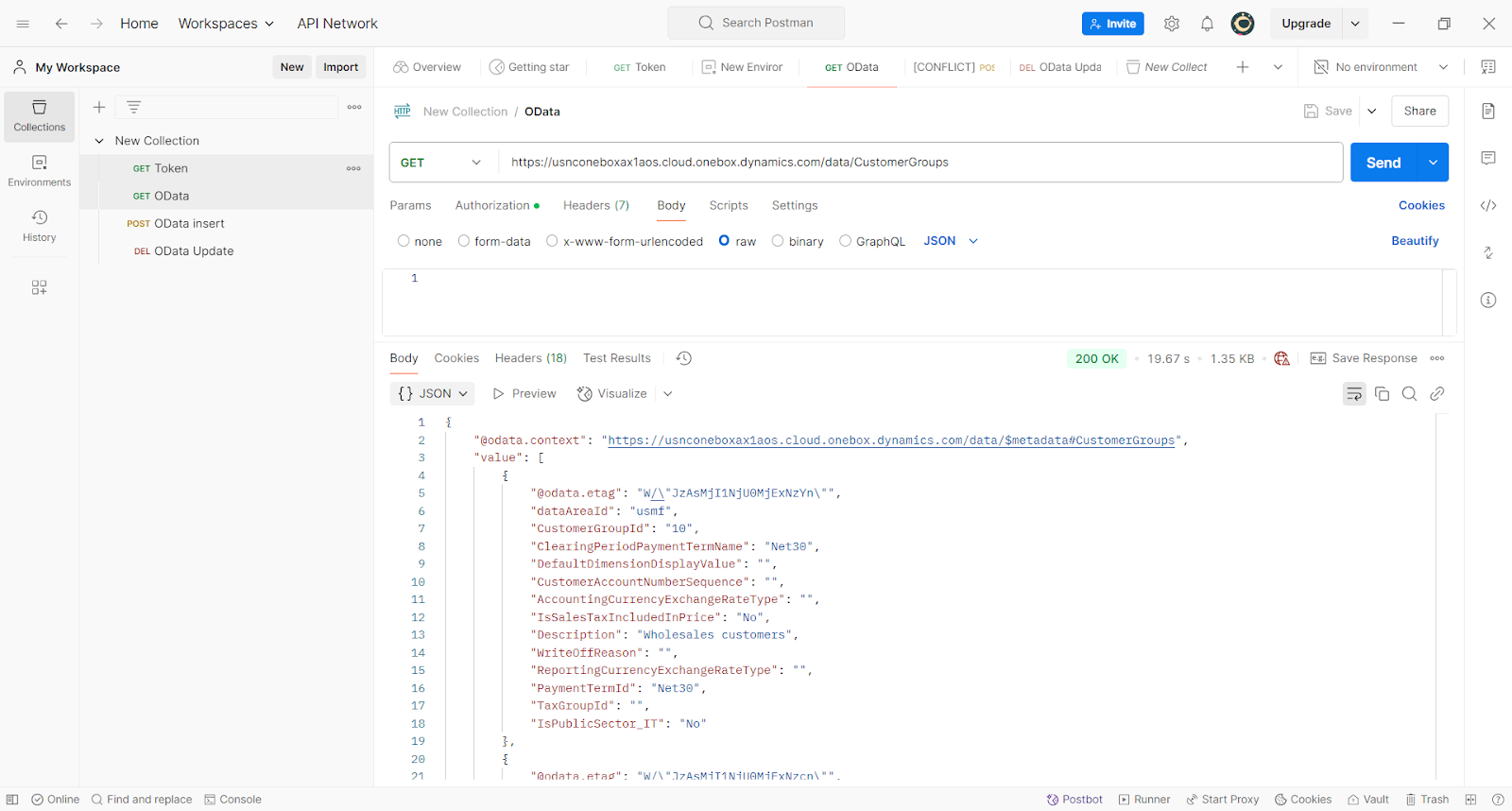Click the Beautify link
The image size is (1512, 811).
point(1415,241)
